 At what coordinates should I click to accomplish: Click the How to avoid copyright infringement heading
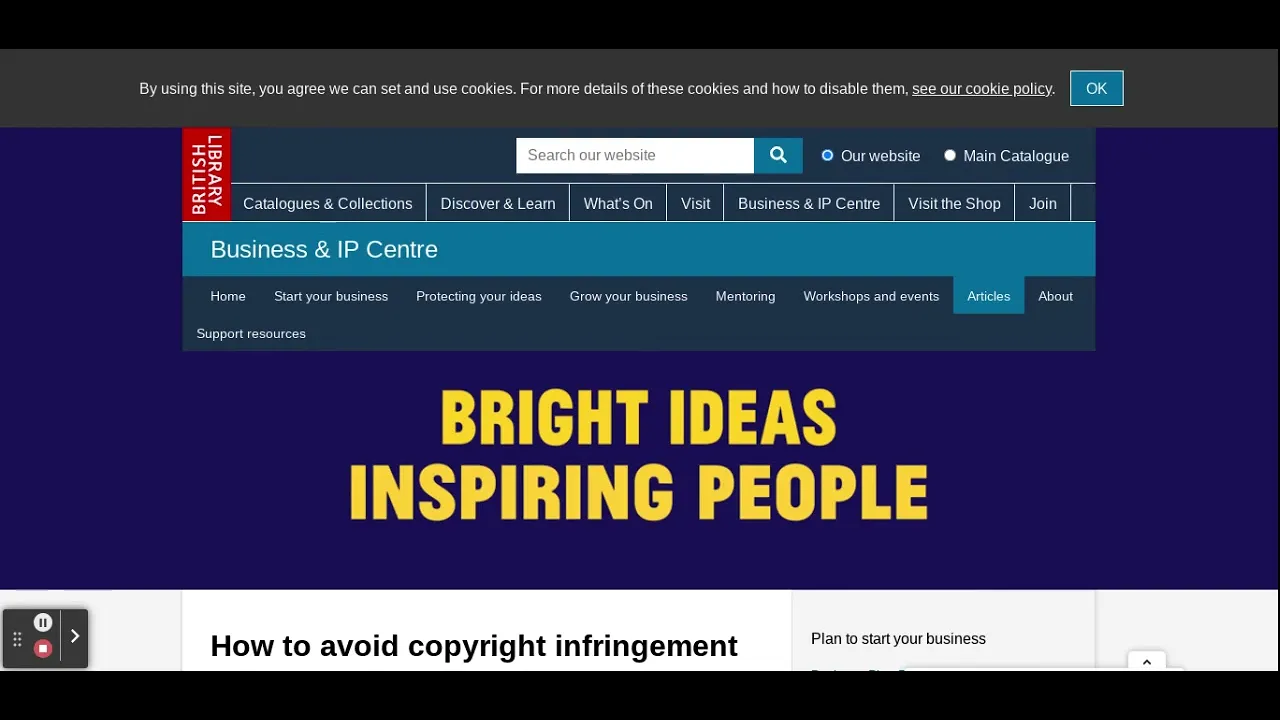pyautogui.click(x=474, y=646)
